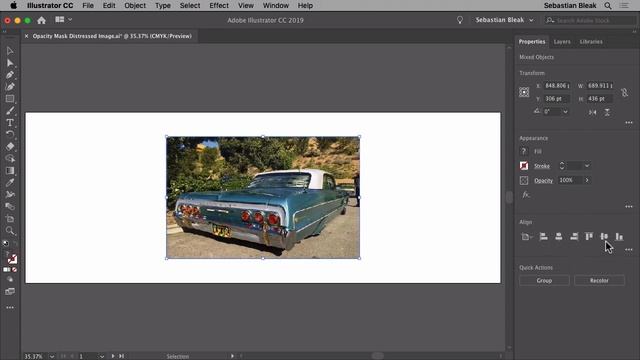This screenshot has width=640, height=360.
Task: Select the Gradient tool
Action: tap(10, 171)
